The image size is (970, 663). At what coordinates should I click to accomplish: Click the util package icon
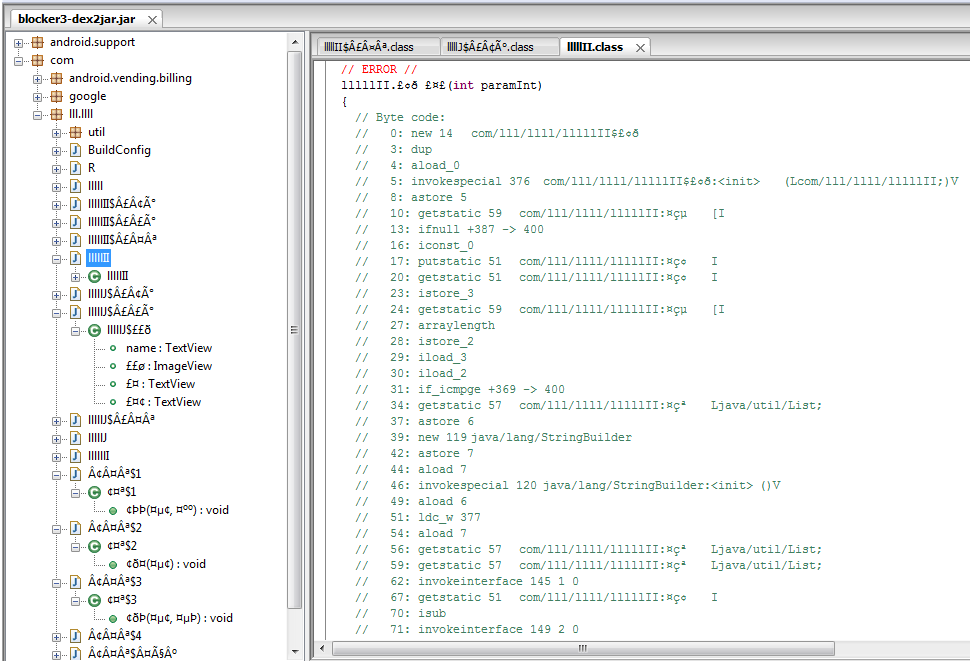pos(75,132)
